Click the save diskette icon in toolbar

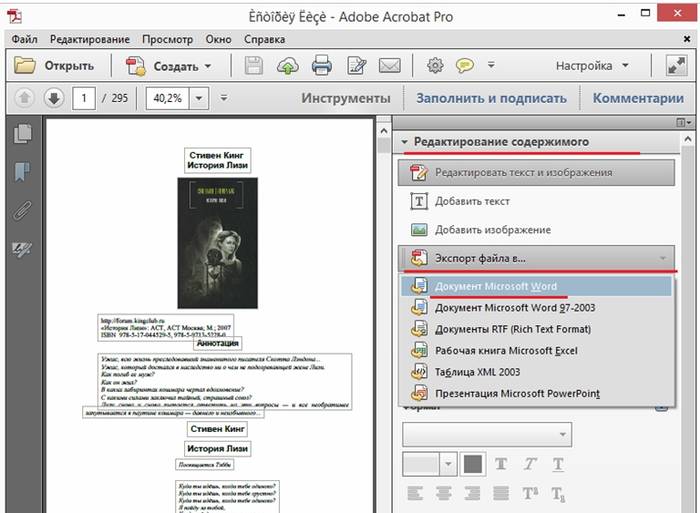254,66
